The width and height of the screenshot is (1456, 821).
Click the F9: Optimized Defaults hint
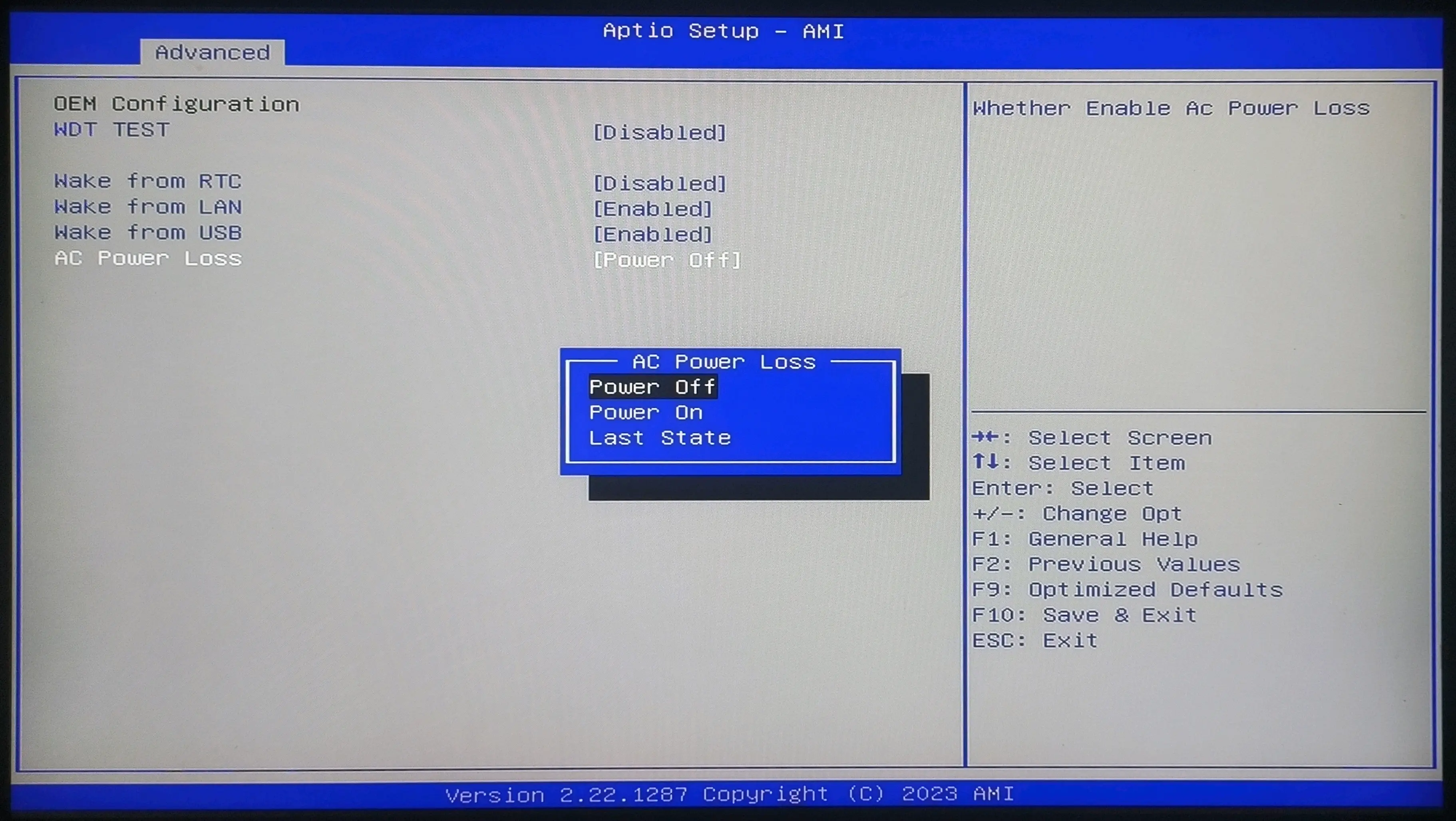click(x=1128, y=590)
